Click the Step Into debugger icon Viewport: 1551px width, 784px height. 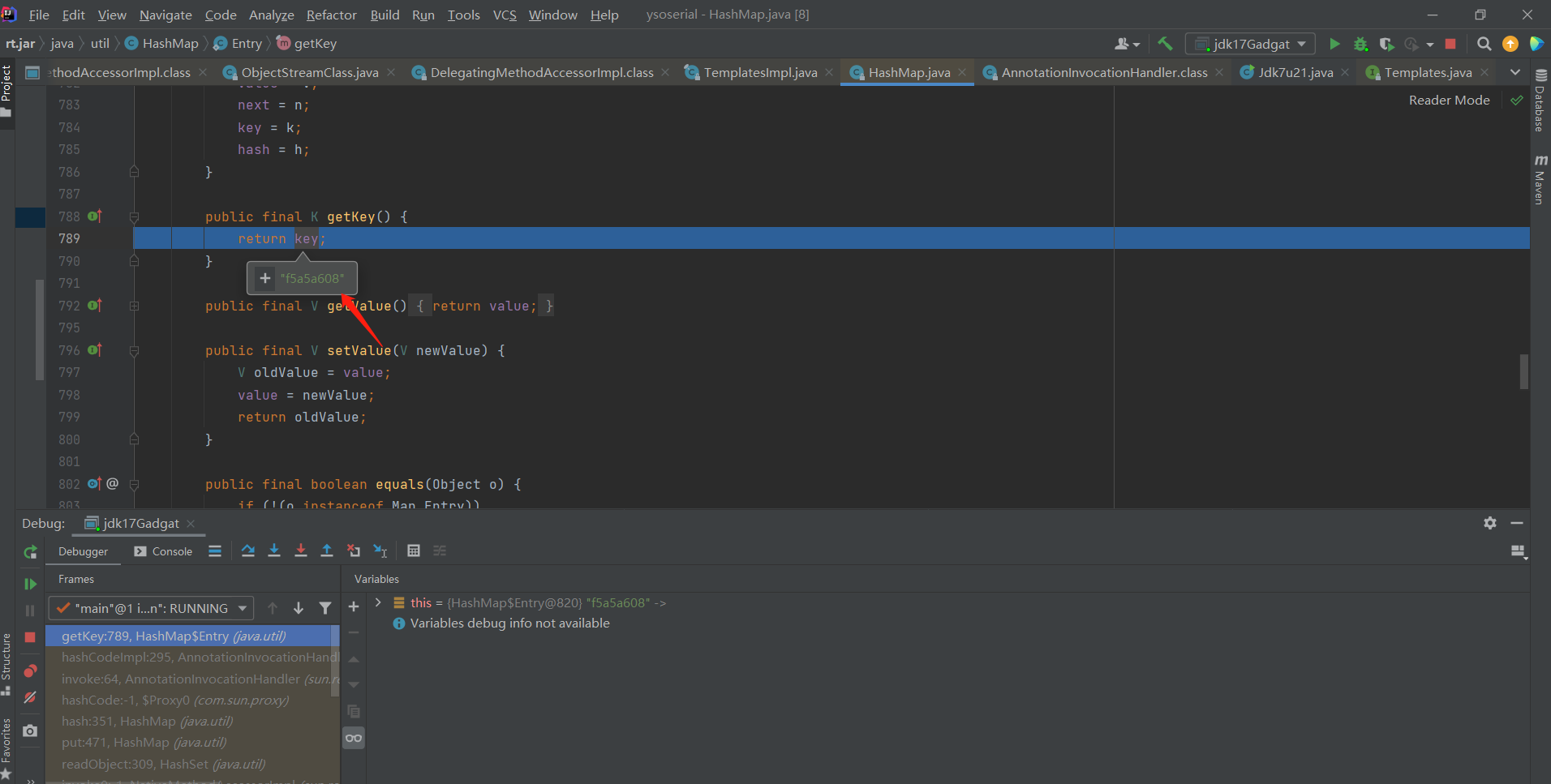point(274,551)
